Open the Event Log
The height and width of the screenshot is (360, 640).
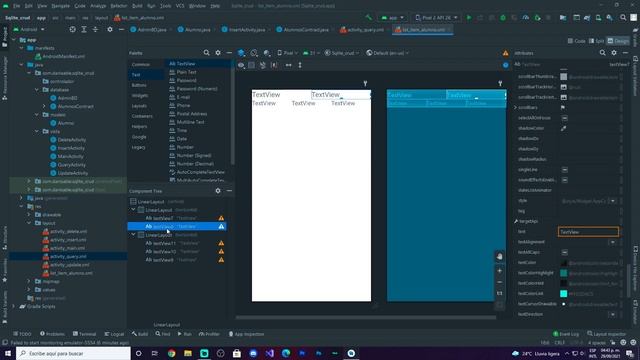pyautogui.click(x=566, y=334)
